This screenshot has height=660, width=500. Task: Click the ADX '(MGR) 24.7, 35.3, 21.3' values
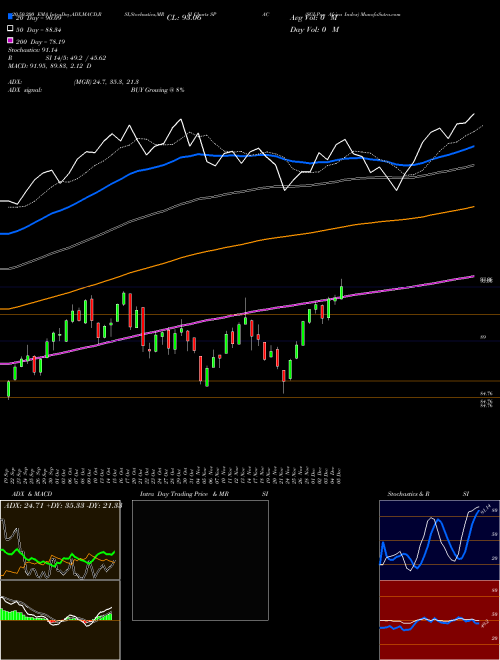106,82
